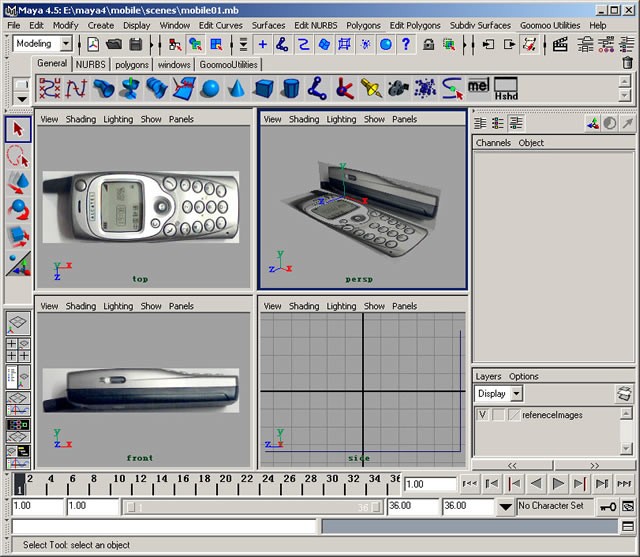Create a cone from the shelf
Viewport: 640px width, 557px height.
(237, 89)
